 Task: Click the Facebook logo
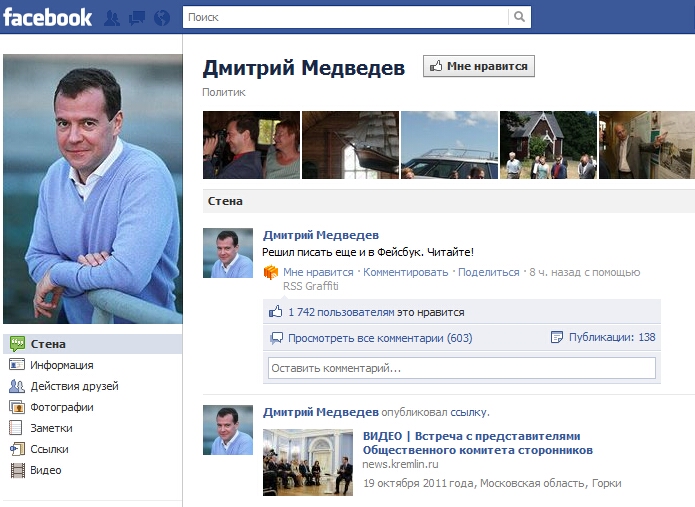(x=47, y=18)
